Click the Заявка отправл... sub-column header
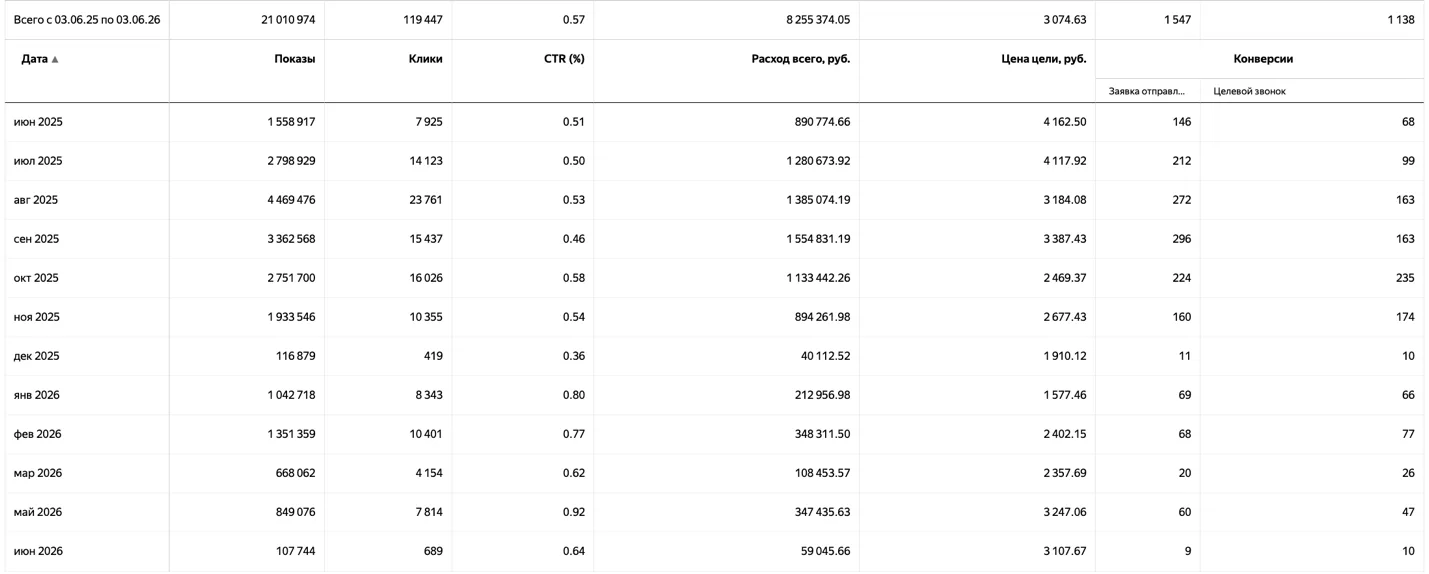The height and width of the screenshot is (574, 1429). [x=1147, y=91]
